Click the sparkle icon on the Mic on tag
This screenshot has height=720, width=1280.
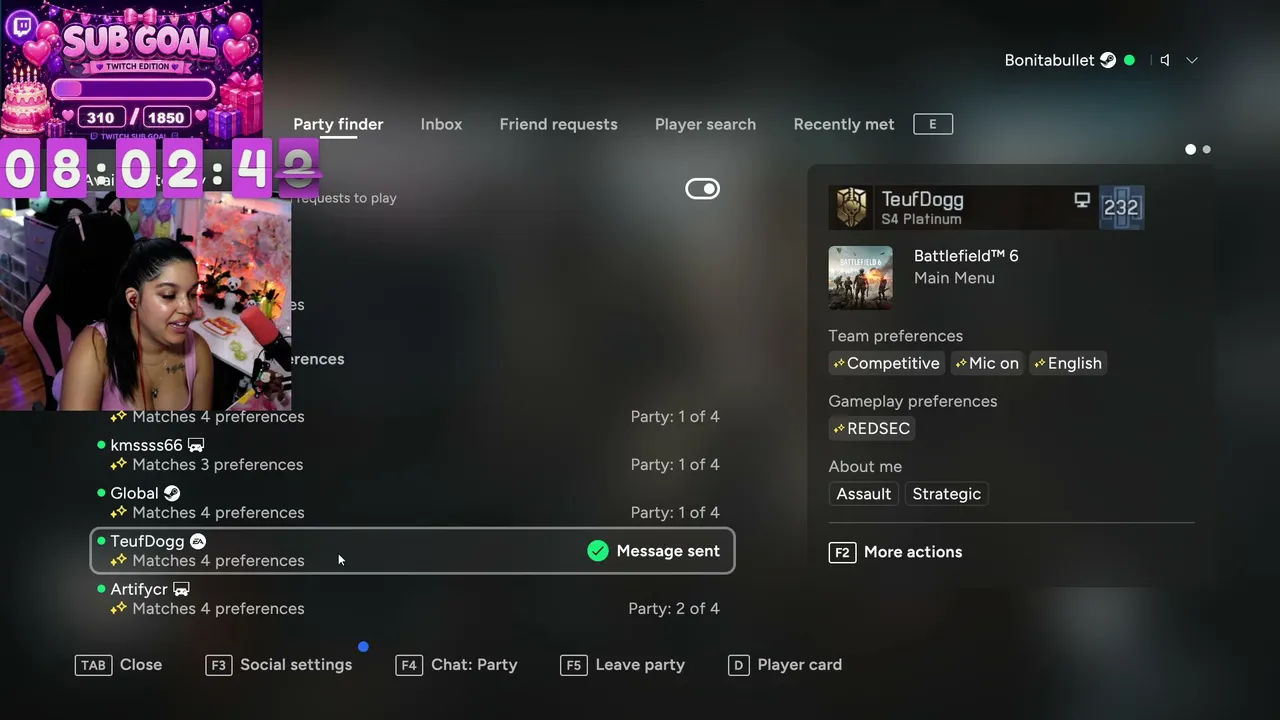click(x=961, y=363)
